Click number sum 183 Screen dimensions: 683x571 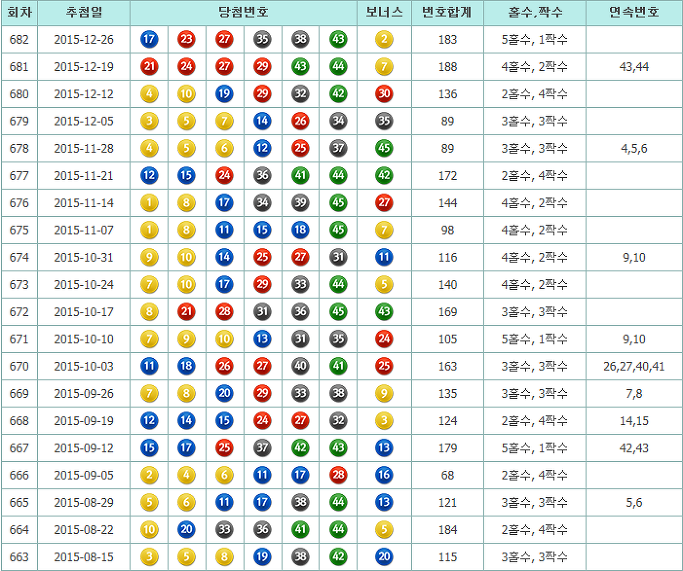[447, 40]
